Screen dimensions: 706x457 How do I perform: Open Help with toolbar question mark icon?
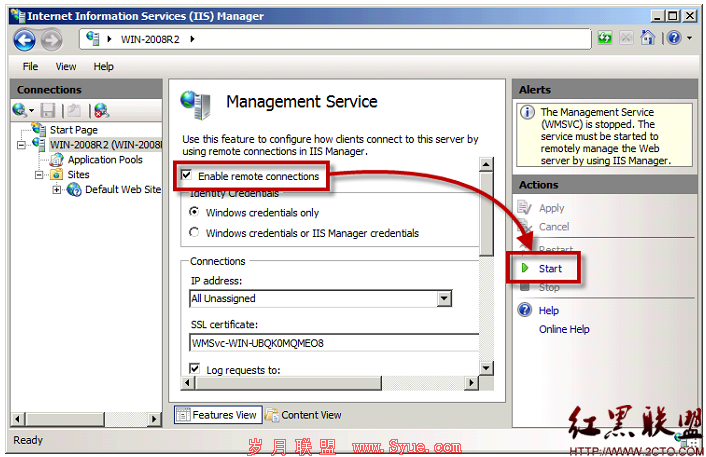(x=674, y=38)
